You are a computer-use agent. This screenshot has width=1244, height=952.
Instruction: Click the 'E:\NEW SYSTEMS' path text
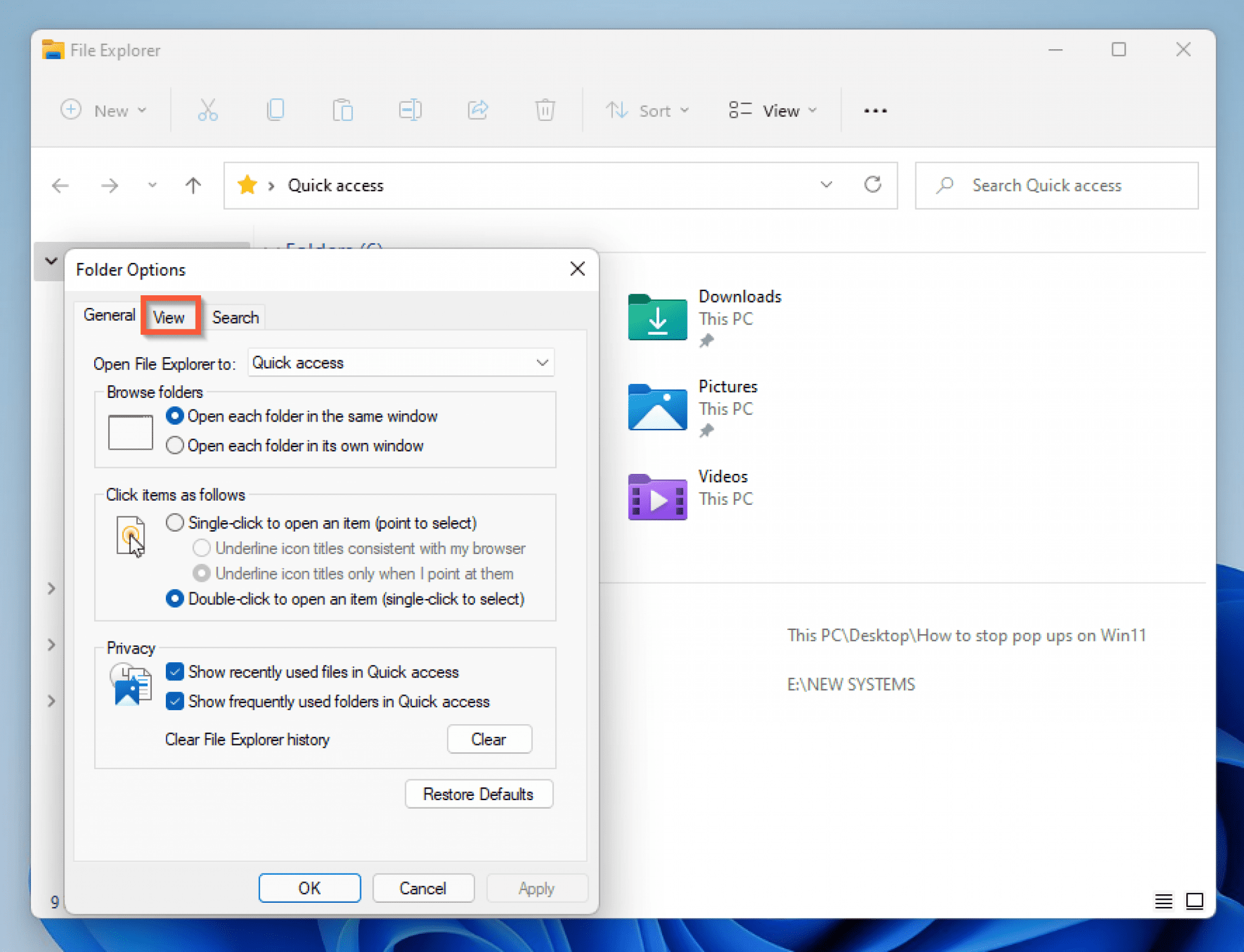[x=851, y=685]
